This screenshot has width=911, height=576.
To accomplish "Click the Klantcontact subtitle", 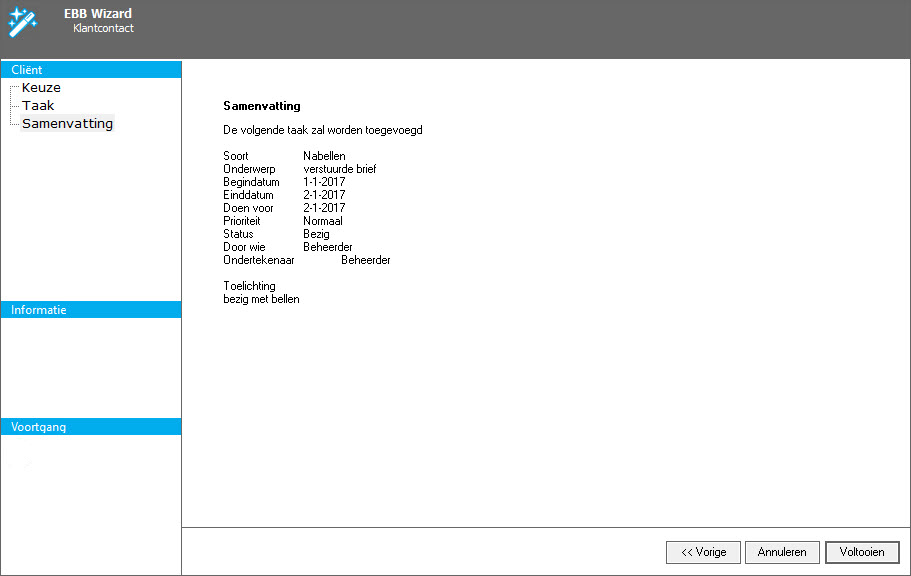I will [x=103, y=29].
